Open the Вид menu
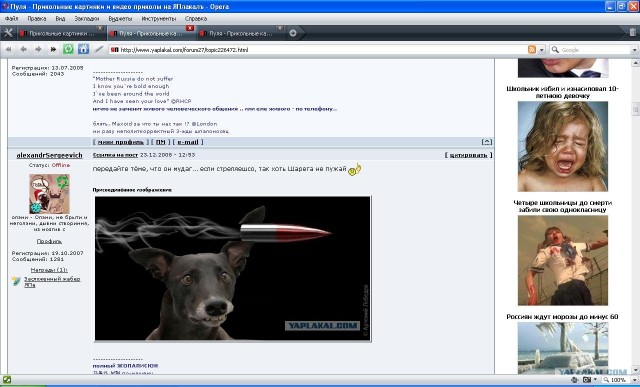 point(60,18)
